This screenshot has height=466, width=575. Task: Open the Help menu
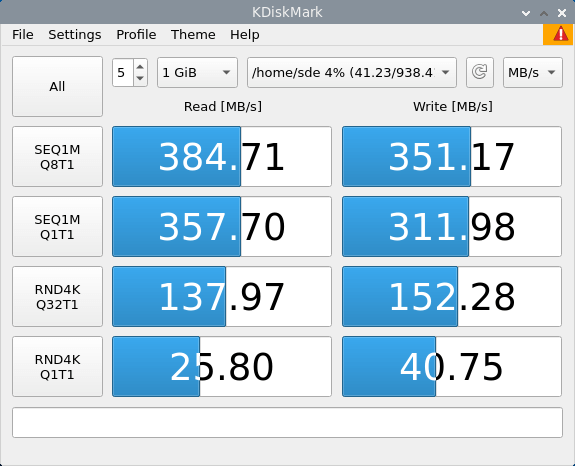(x=245, y=35)
